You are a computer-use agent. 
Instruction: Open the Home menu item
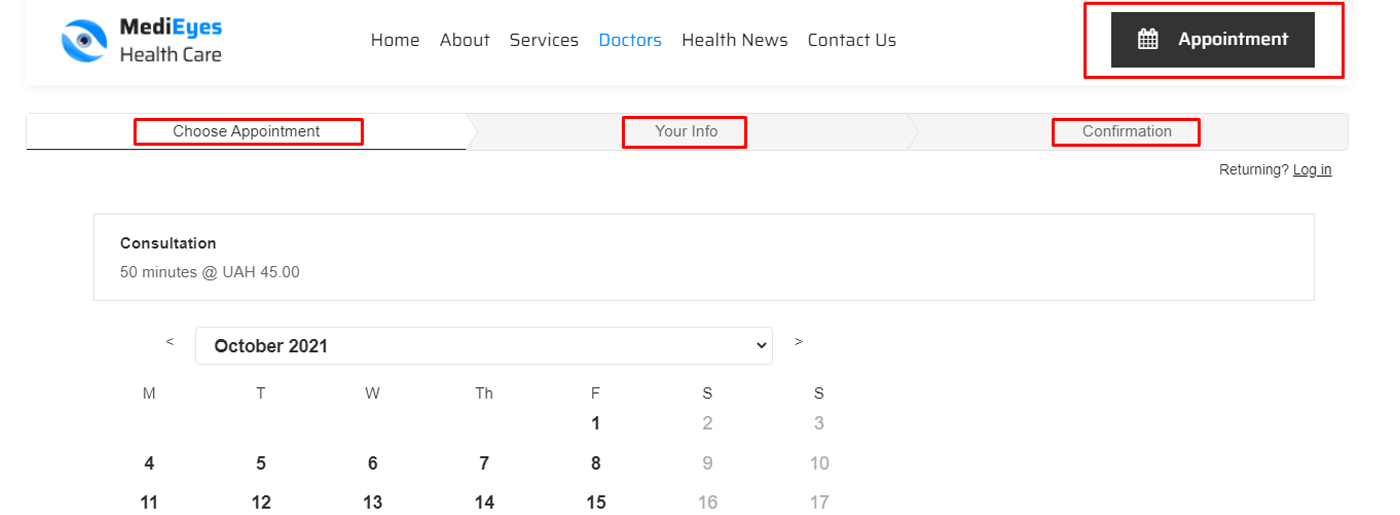tap(395, 40)
